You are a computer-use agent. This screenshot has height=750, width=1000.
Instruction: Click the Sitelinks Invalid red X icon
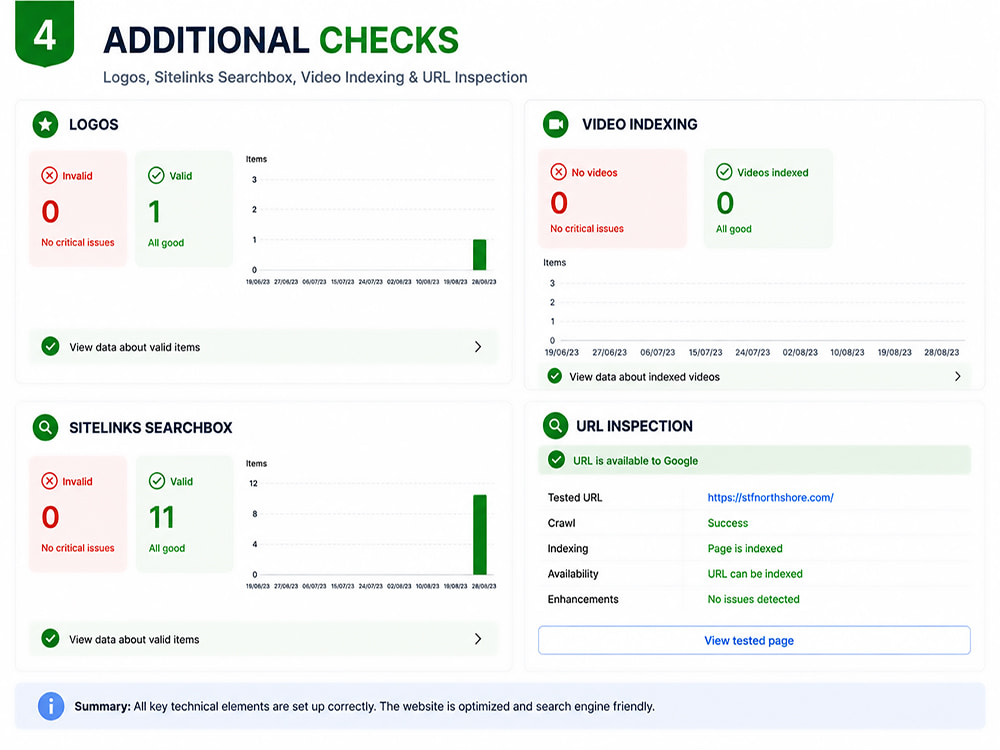49,481
